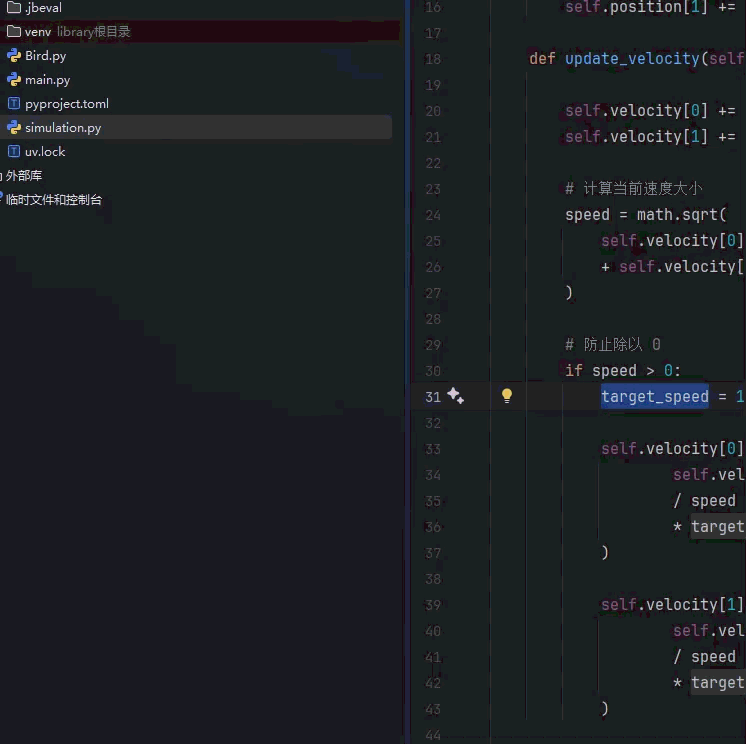Click line number 31 in the gutter
Viewport: 746px width, 744px height.
433,397
